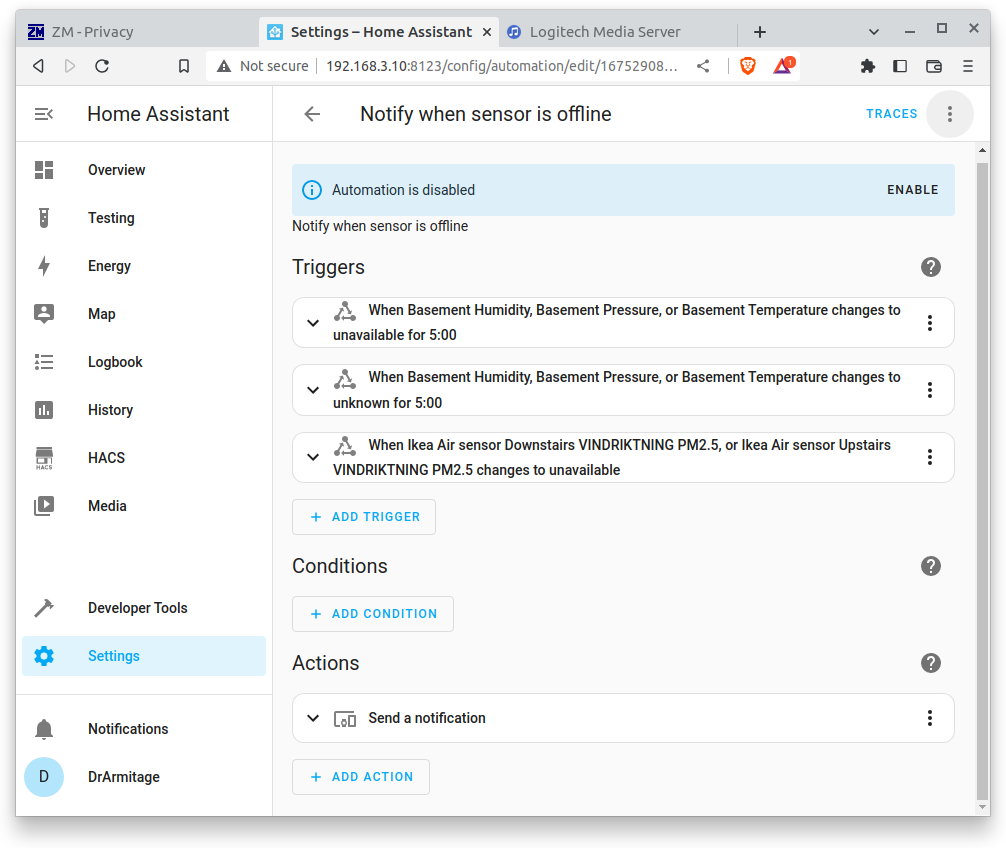The height and width of the screenshot is (848, 1006).
Task: Expand the Send a notification action
Action: point(313,718)
